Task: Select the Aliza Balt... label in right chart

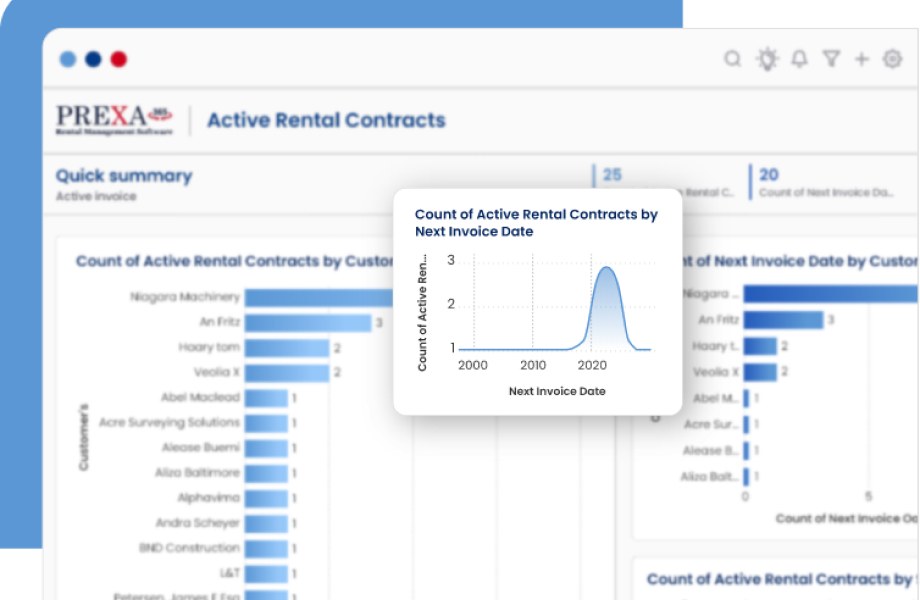Action: coord(709,476)
